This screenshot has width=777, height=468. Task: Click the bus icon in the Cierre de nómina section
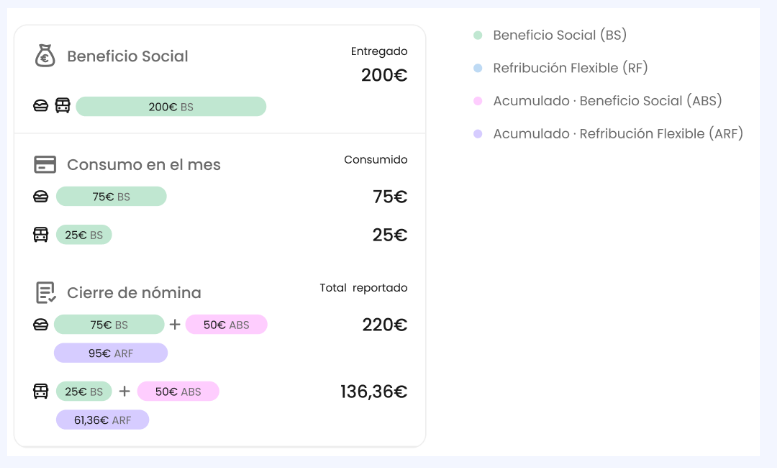pyautogui.click(x=41, y=391)
